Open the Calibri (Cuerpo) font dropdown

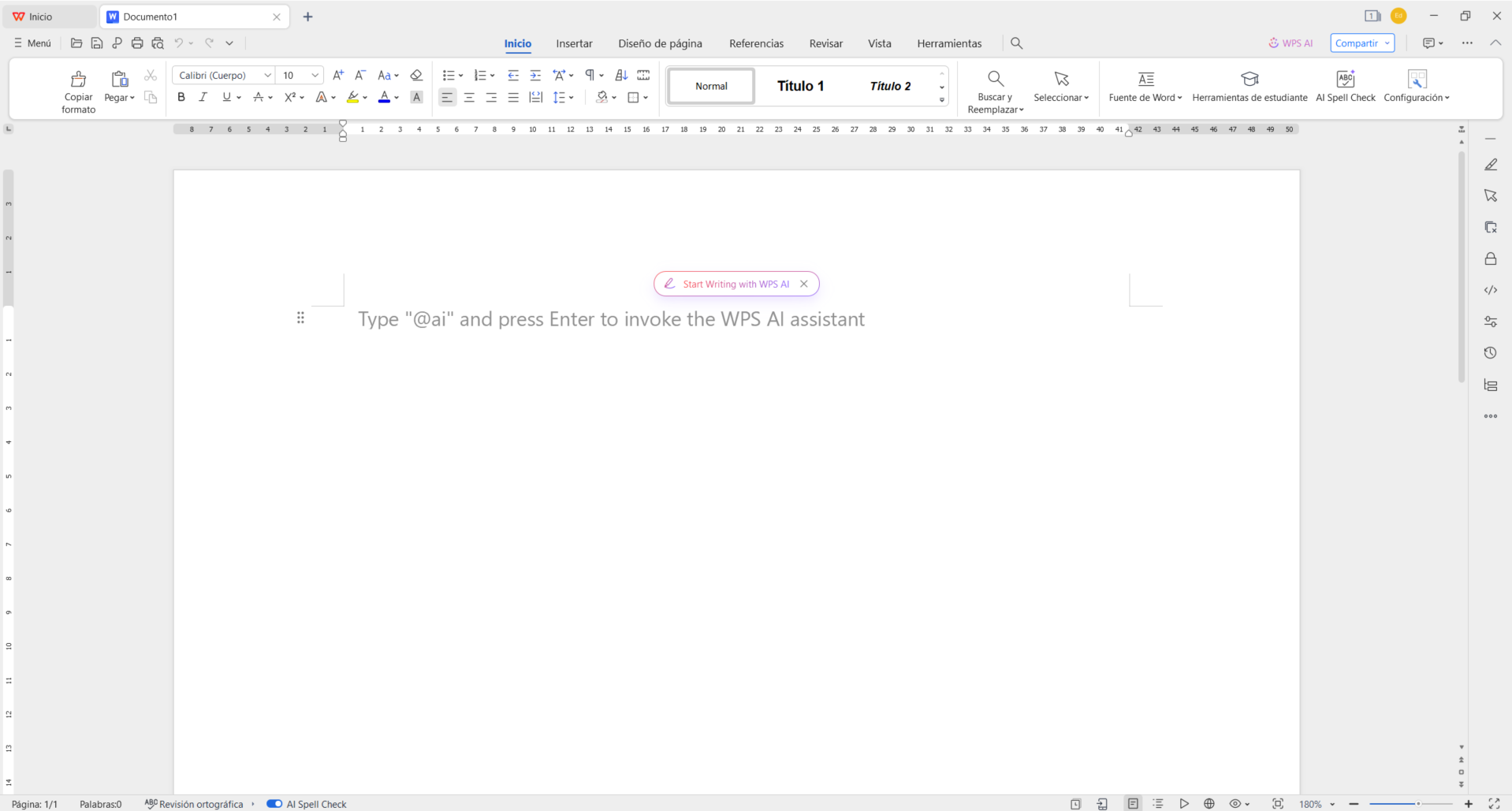267,76
